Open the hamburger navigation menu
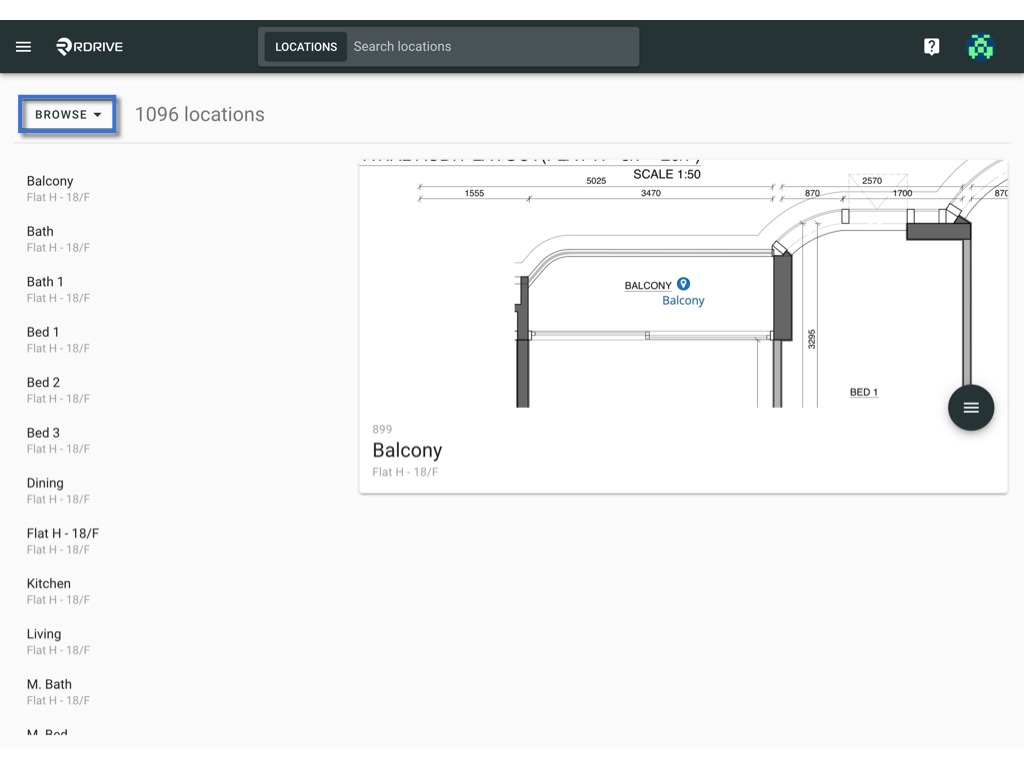Image resolution: width=1024 pixels, height=768 pixels. pos(24,46)
